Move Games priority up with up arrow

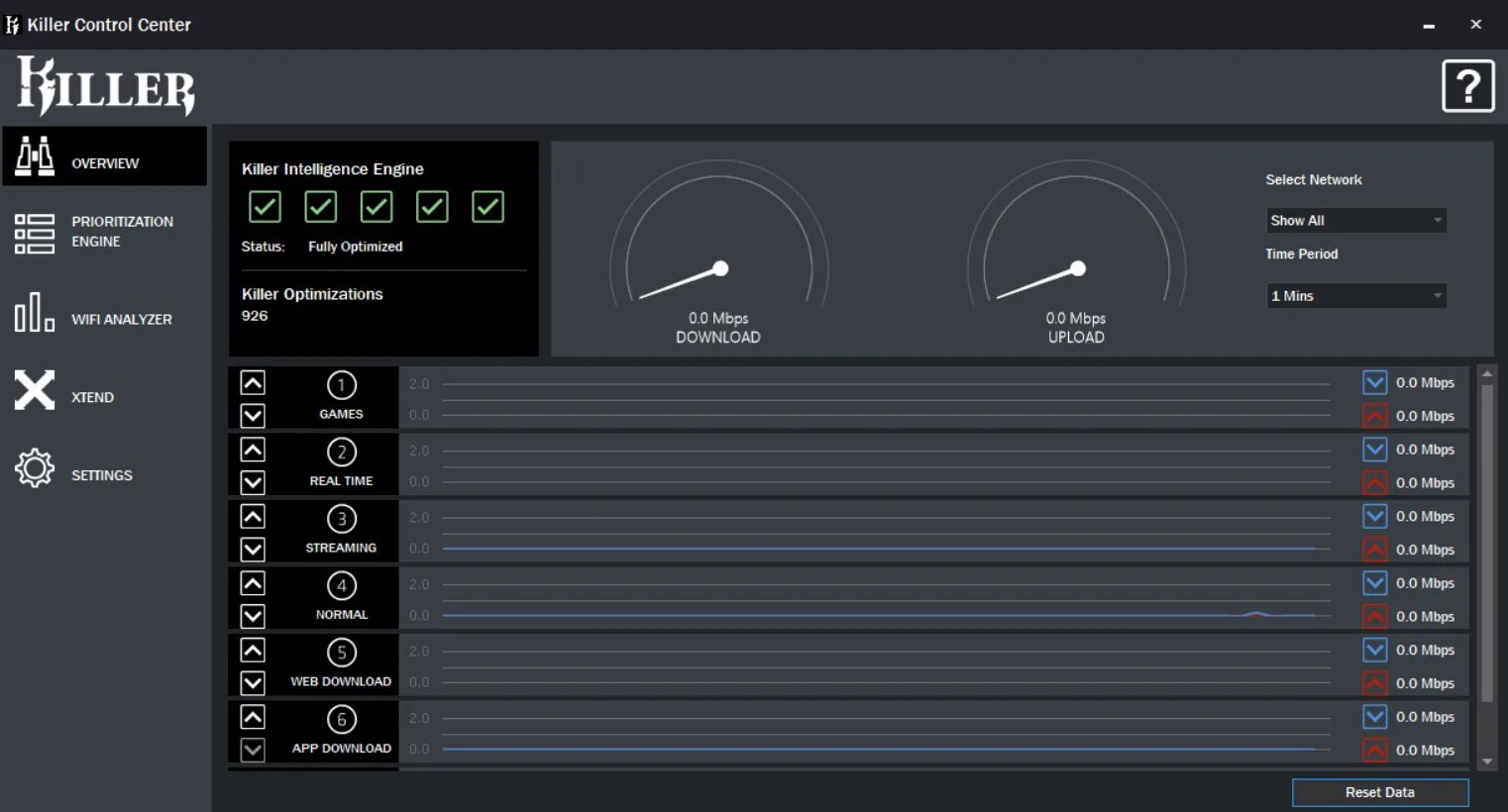click(x=253, y=382)
